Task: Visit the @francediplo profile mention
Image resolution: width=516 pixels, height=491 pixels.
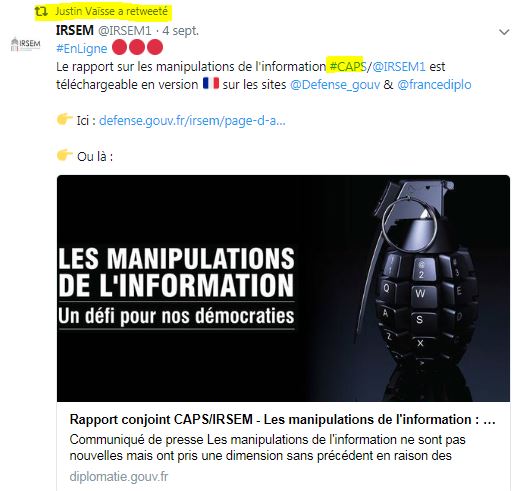Action: (x=434, y=84)
